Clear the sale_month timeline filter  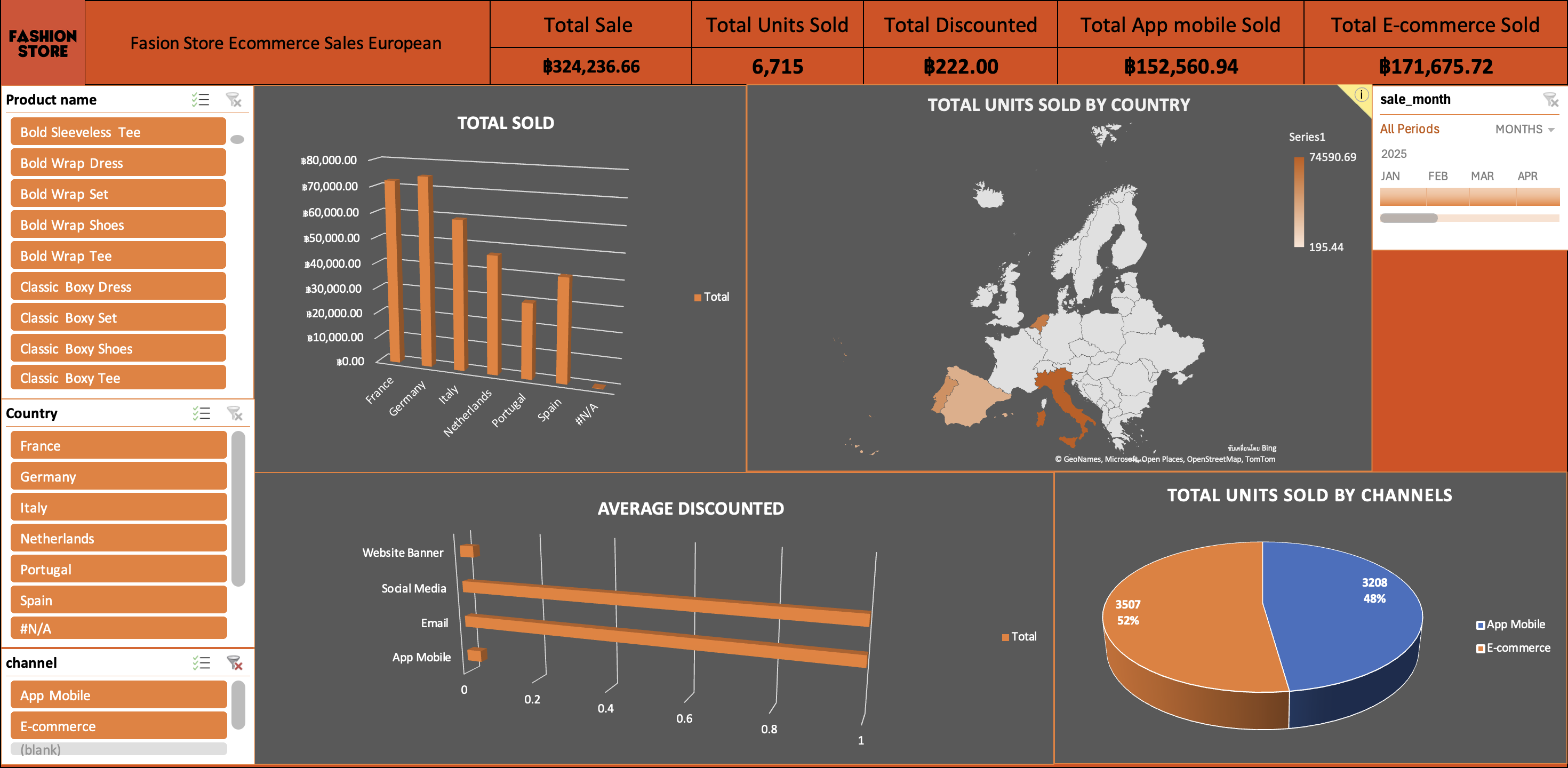coord(1550,100)
